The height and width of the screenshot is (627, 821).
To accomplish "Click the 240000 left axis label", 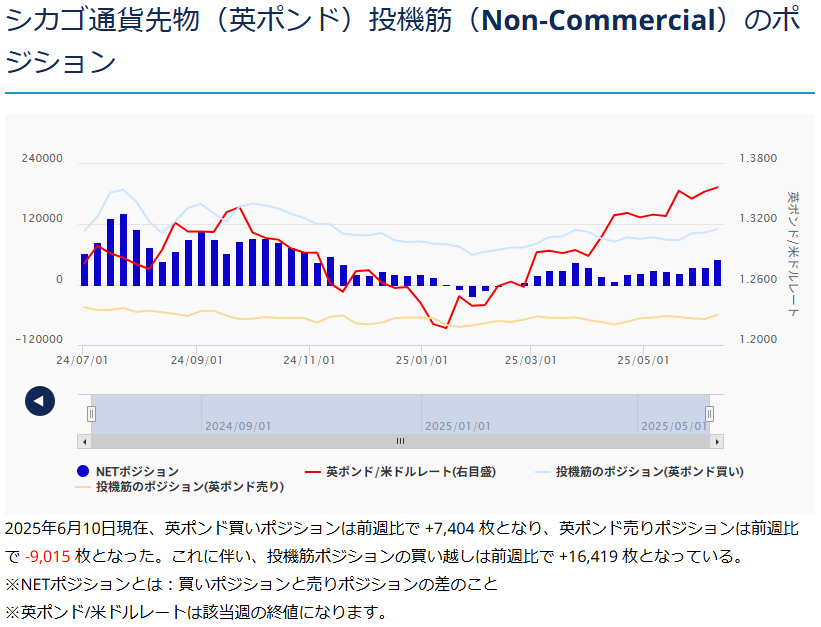I will (42, 159).
